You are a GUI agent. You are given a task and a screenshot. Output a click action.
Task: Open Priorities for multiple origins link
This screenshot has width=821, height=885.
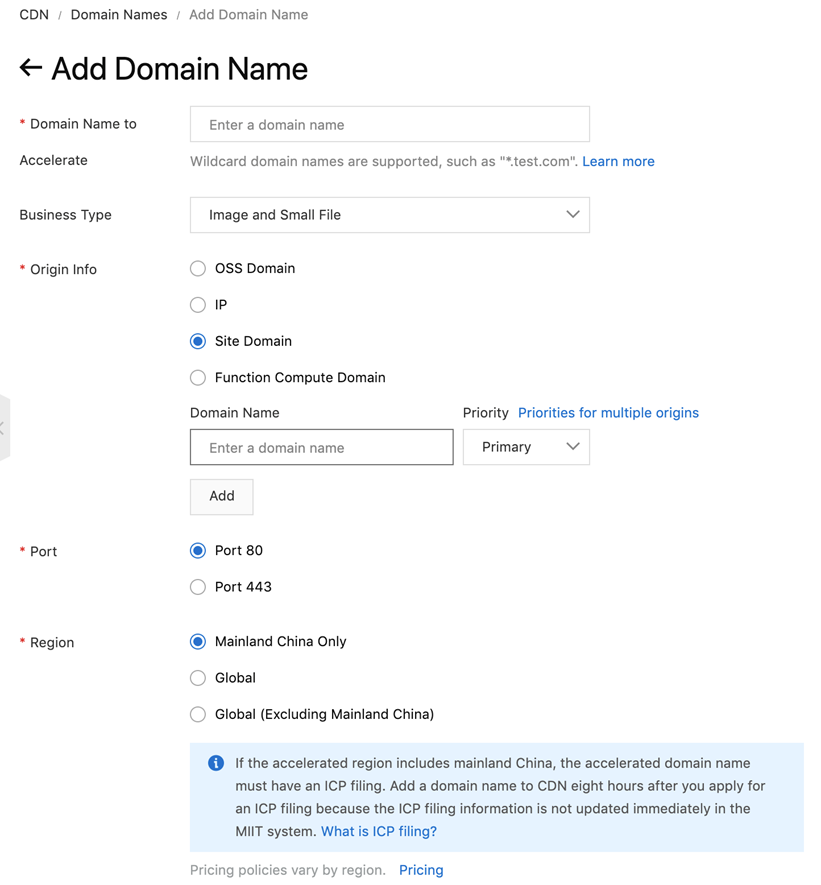(x=608, y=413)
